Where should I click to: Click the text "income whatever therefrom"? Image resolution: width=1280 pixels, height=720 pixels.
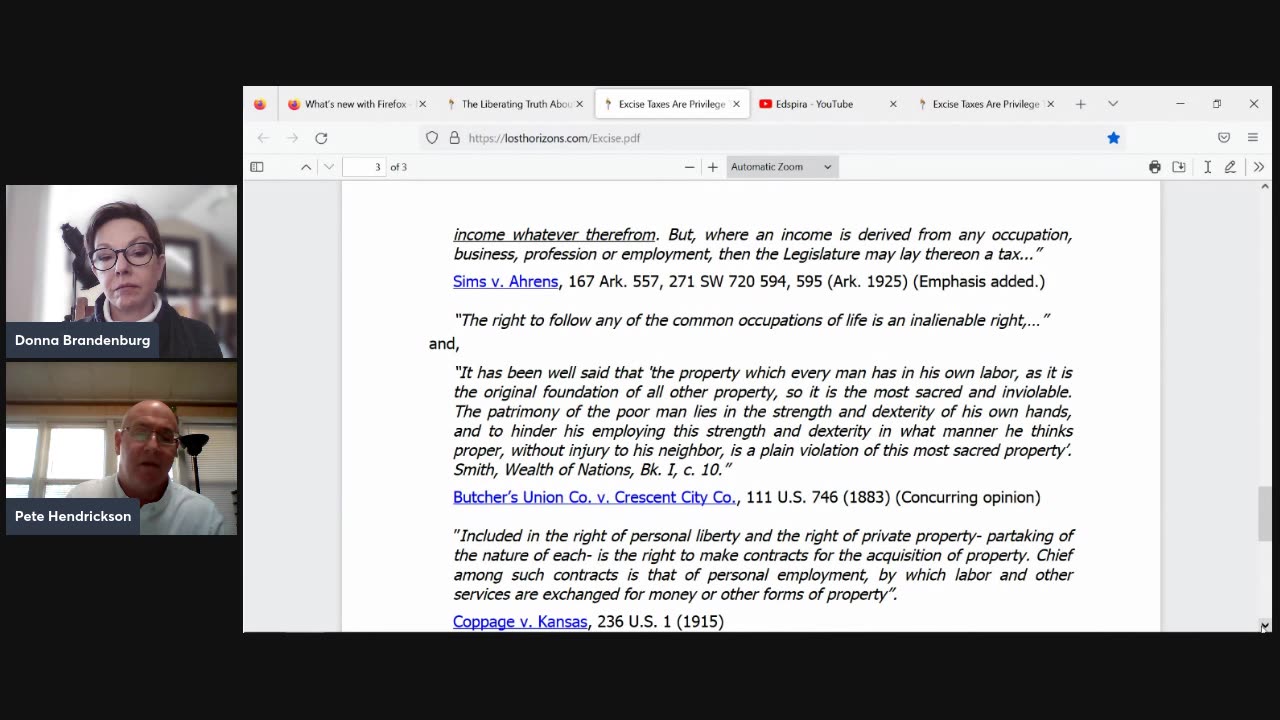(555, 235)
